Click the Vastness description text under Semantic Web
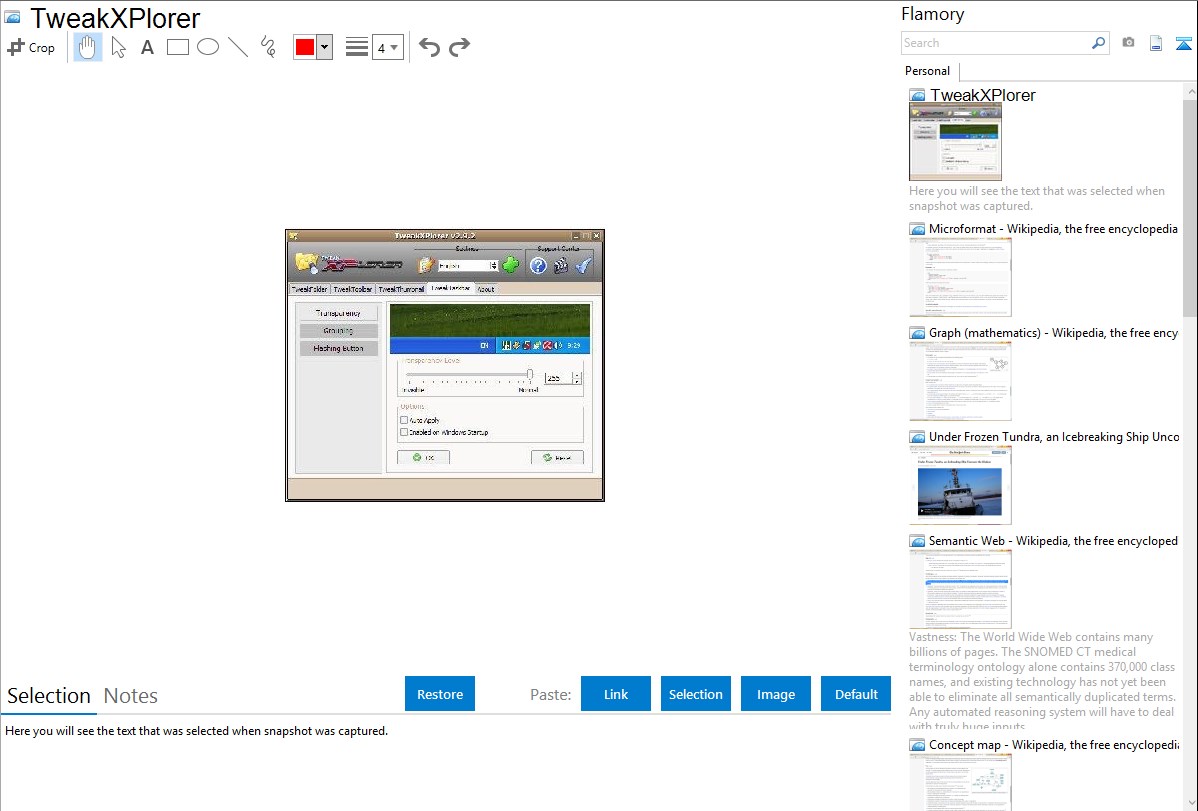Viewport: 1198px width, 811px height. coord(1043,681)
